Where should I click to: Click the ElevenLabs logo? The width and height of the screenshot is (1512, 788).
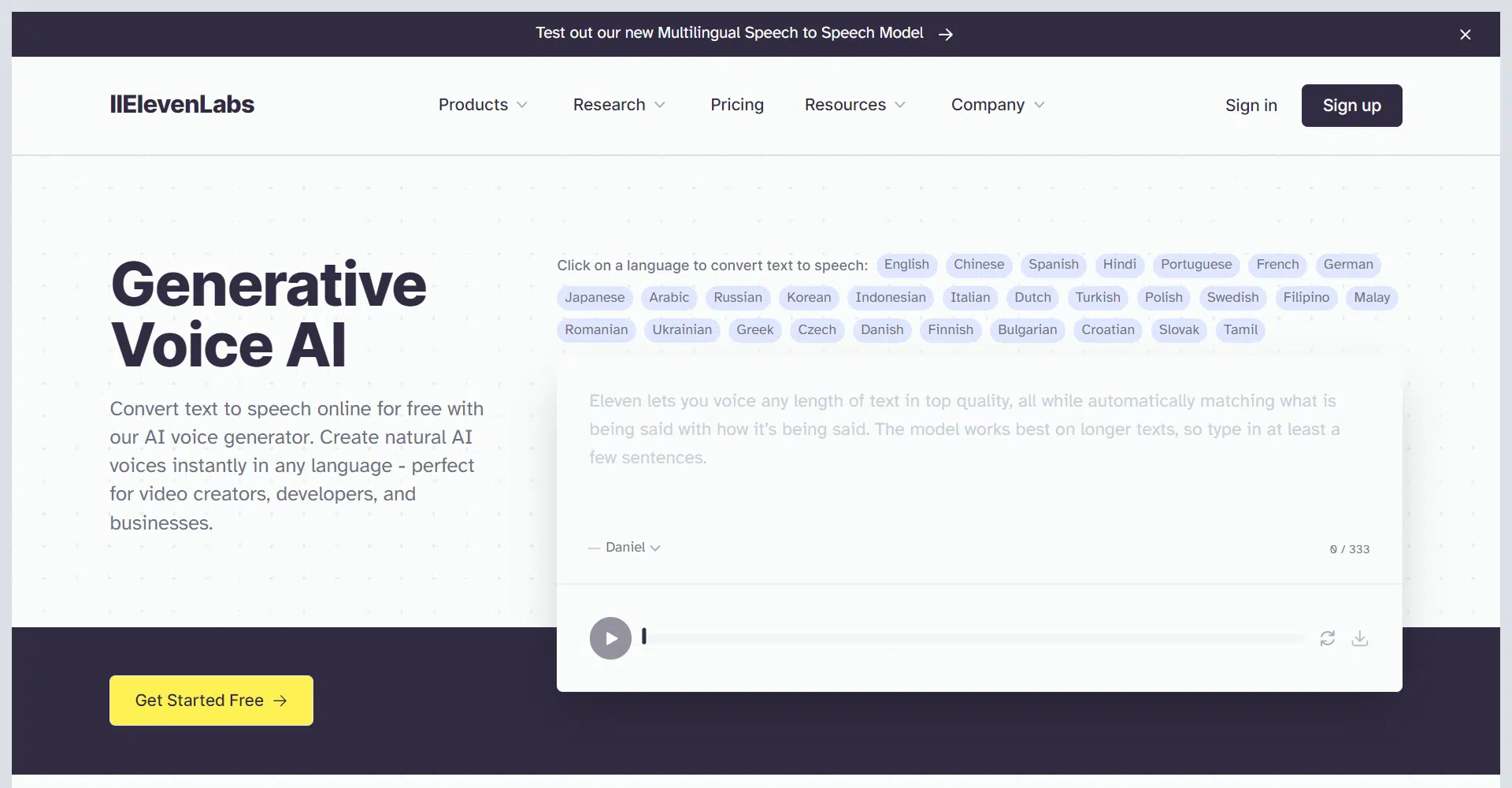[x=182, y=105]
